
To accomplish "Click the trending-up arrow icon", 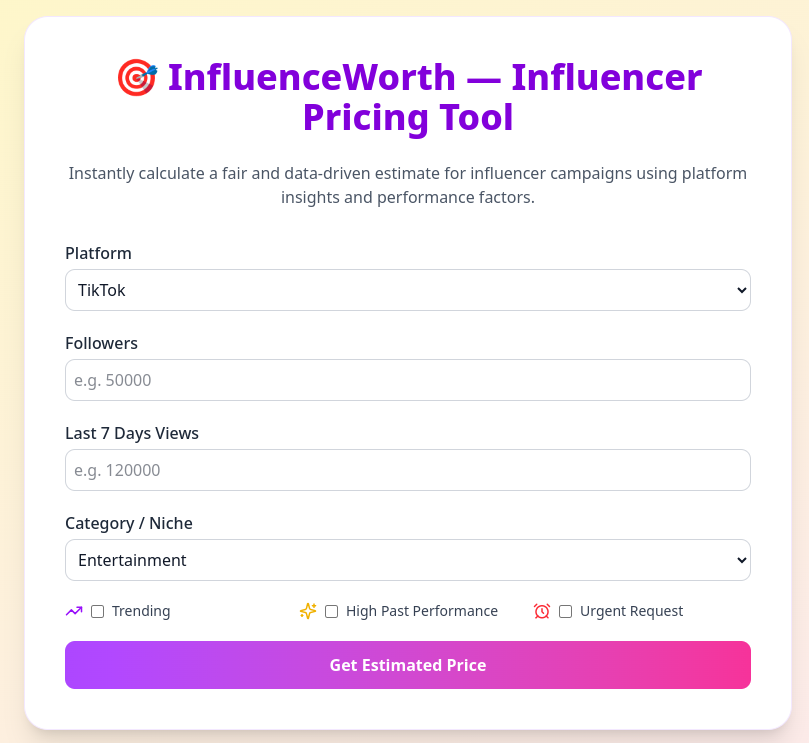I will 73,610.
